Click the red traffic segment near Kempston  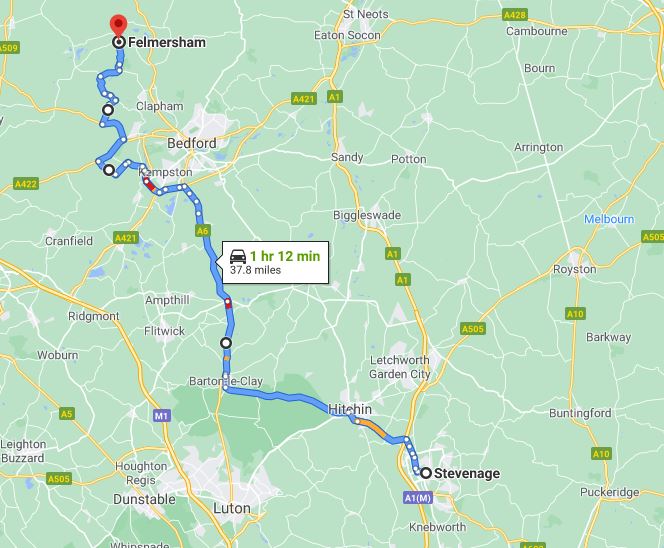149,185
